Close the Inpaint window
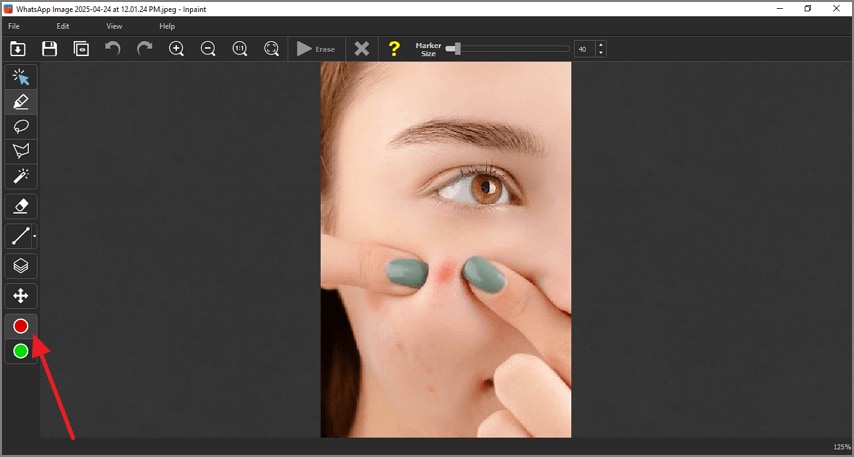 coord(837,9)
